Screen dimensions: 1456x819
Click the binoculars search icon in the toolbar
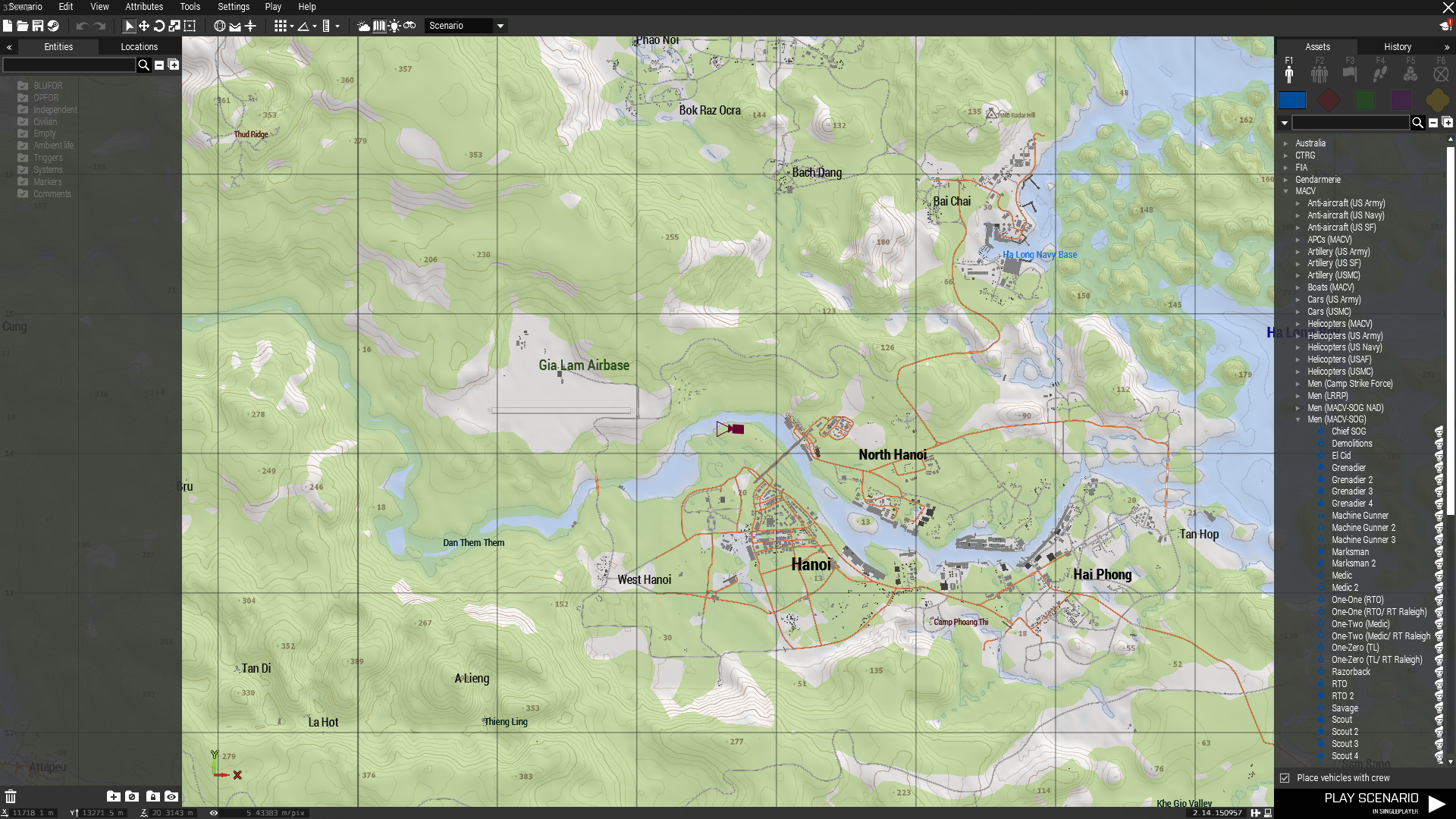(x=409, y=25)
